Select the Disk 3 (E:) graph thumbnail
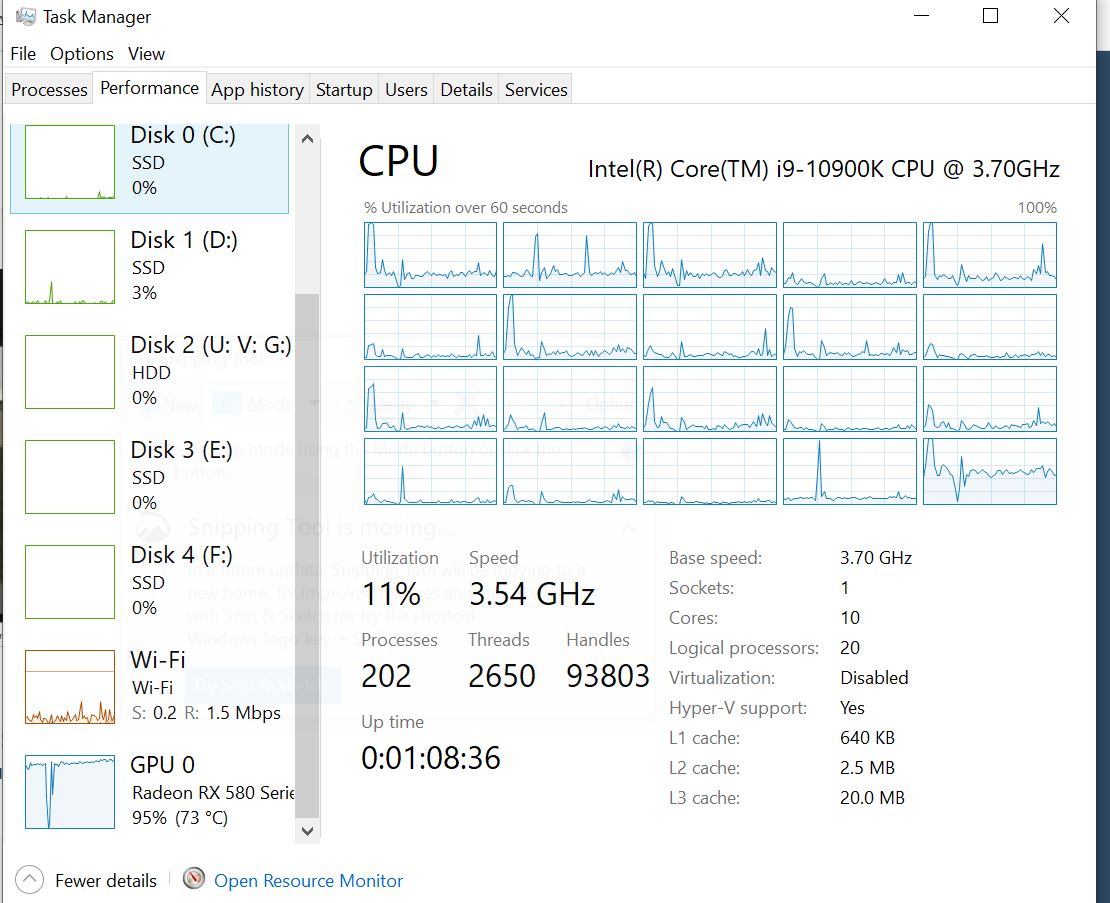This screenshot has height=903, width=1110. coord(70,476)
